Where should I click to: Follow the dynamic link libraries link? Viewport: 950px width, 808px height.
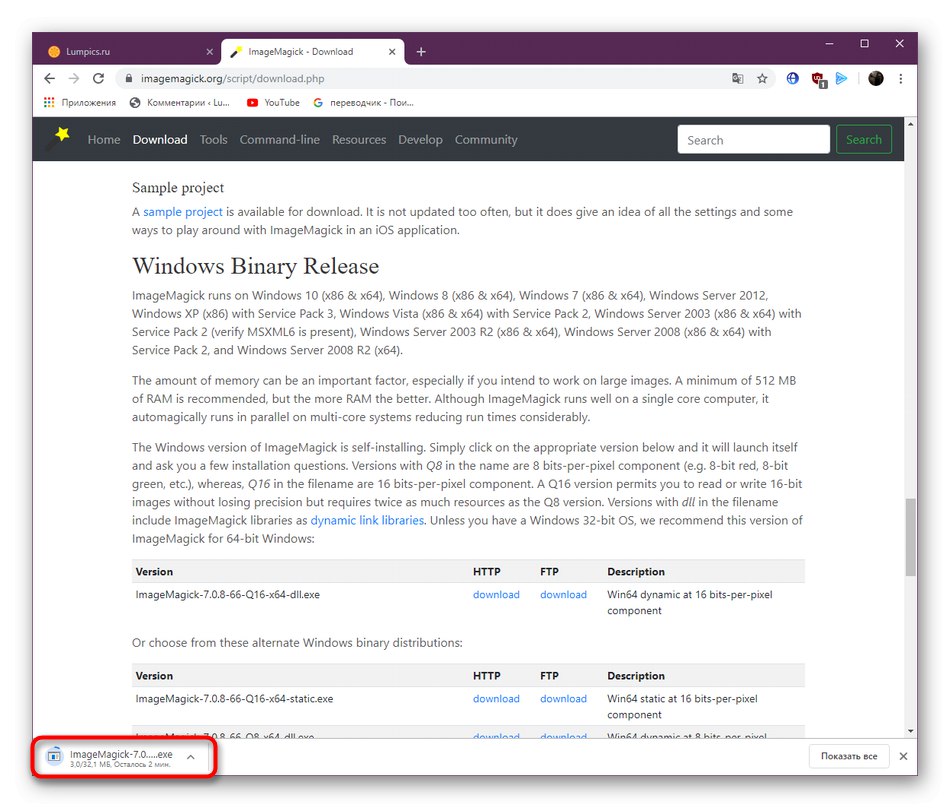pyautogui.click(x=367, y=520)
